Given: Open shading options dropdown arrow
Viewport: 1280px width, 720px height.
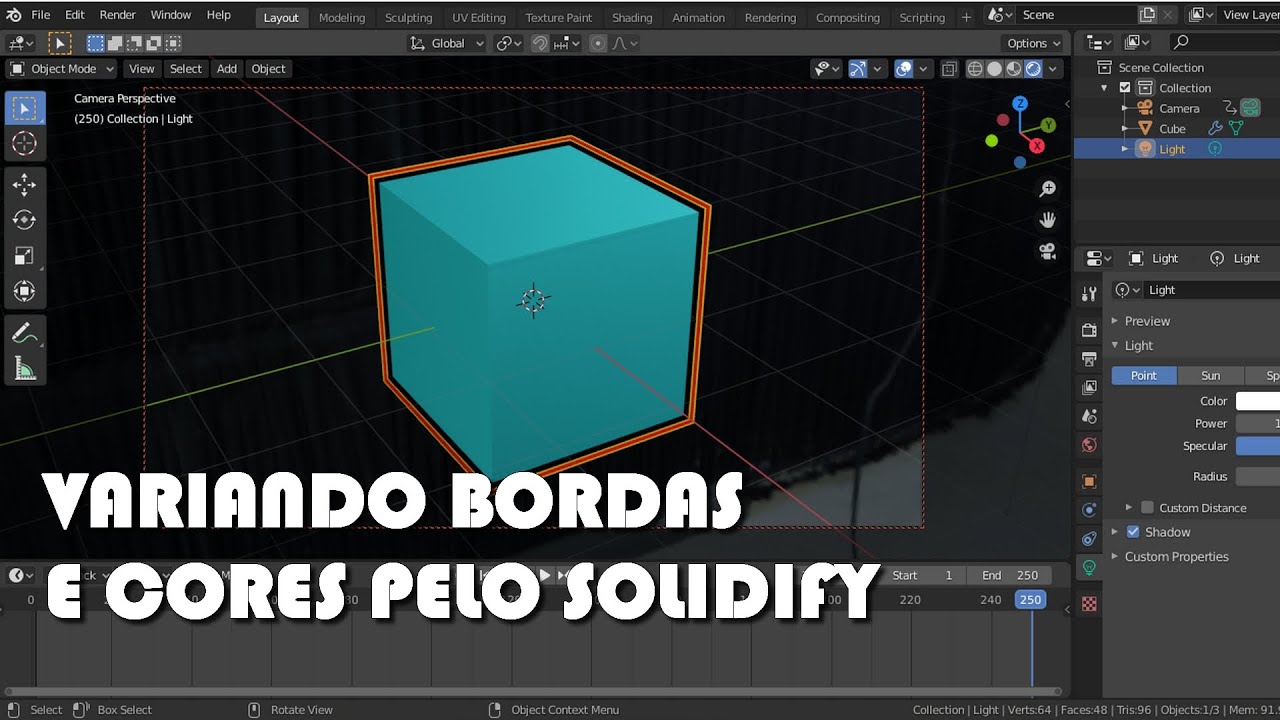Looking at the screenshot, I should point(1053,69).
